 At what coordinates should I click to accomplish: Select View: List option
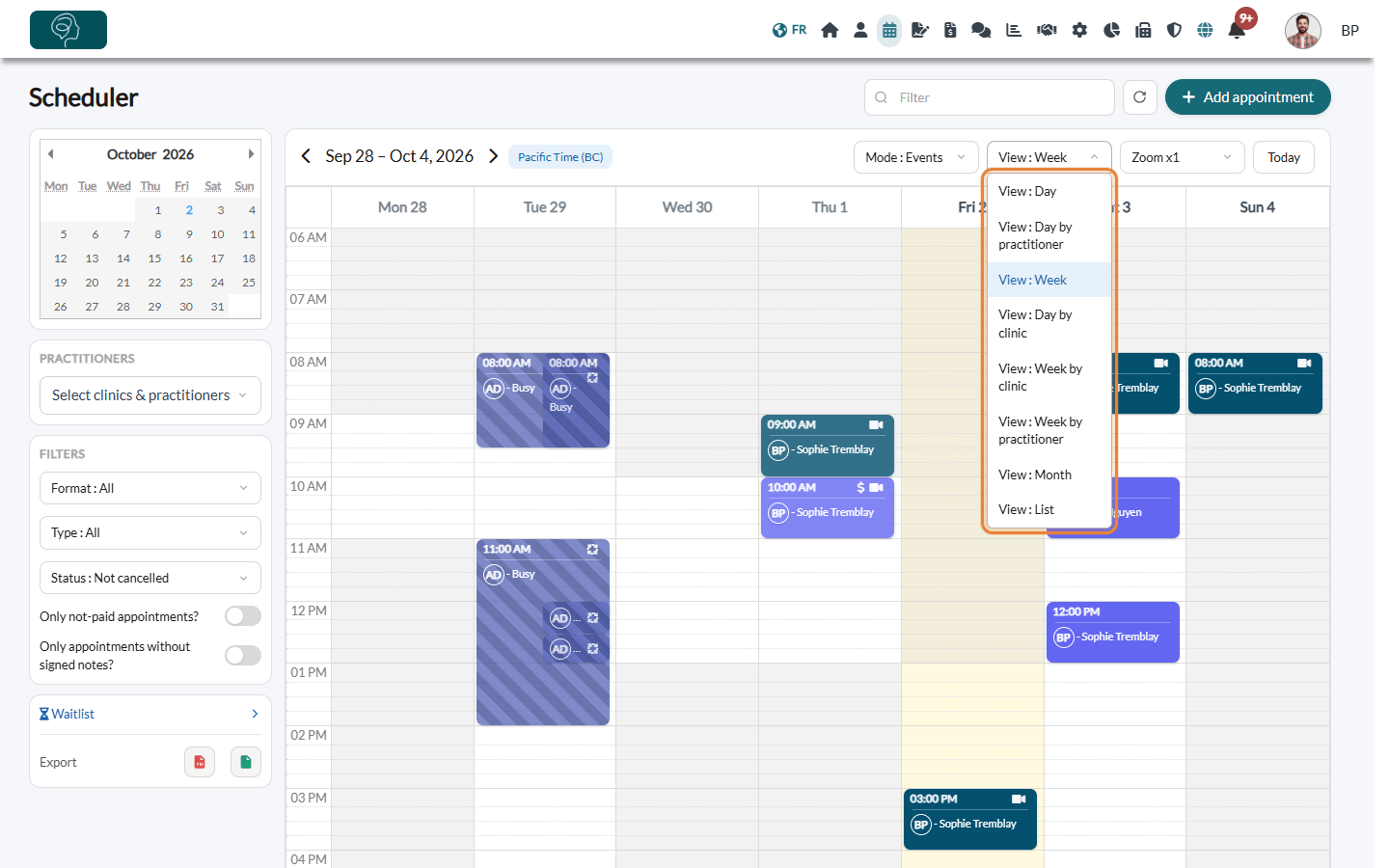click(x=1049, y=509)
